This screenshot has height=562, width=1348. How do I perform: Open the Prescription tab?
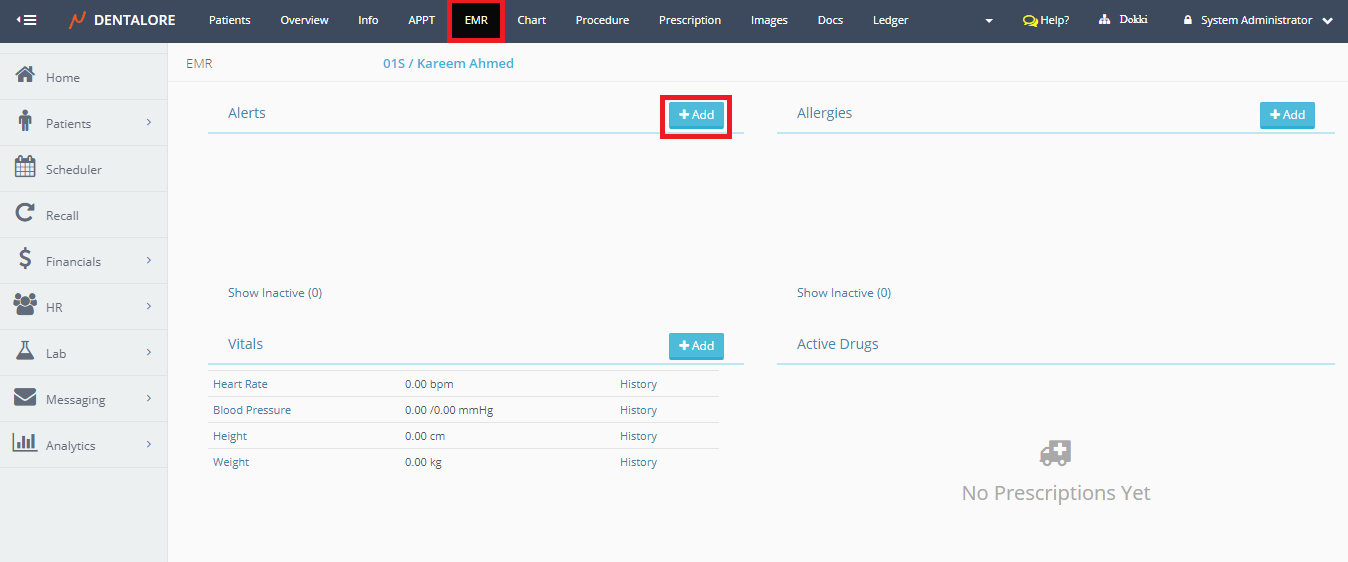tap(689, 20)
